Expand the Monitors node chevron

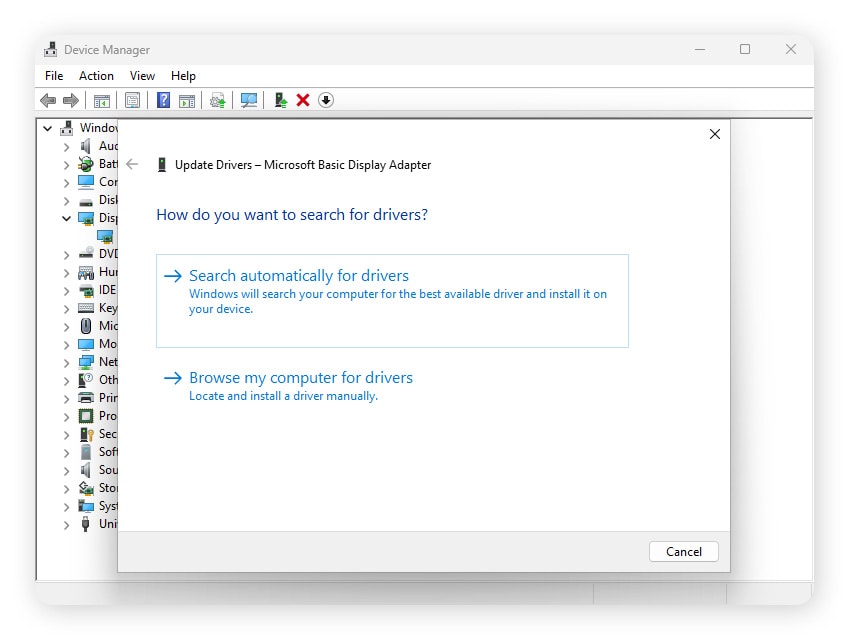(66, 345)
